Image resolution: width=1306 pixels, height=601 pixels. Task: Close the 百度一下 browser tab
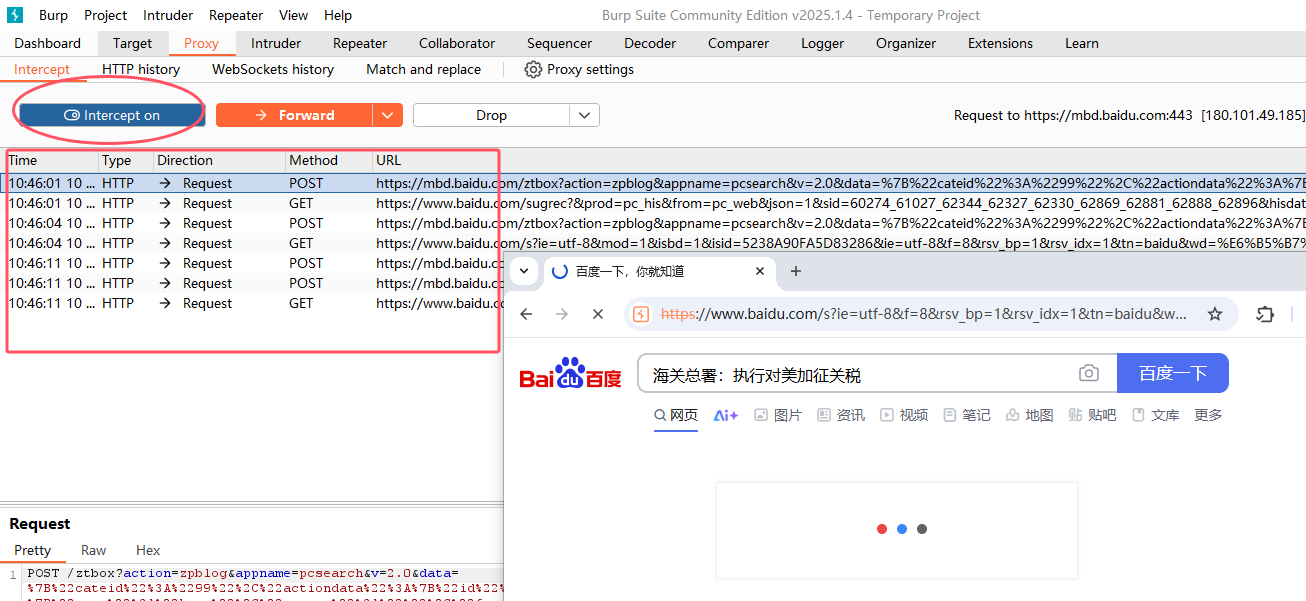pos(760,271)
